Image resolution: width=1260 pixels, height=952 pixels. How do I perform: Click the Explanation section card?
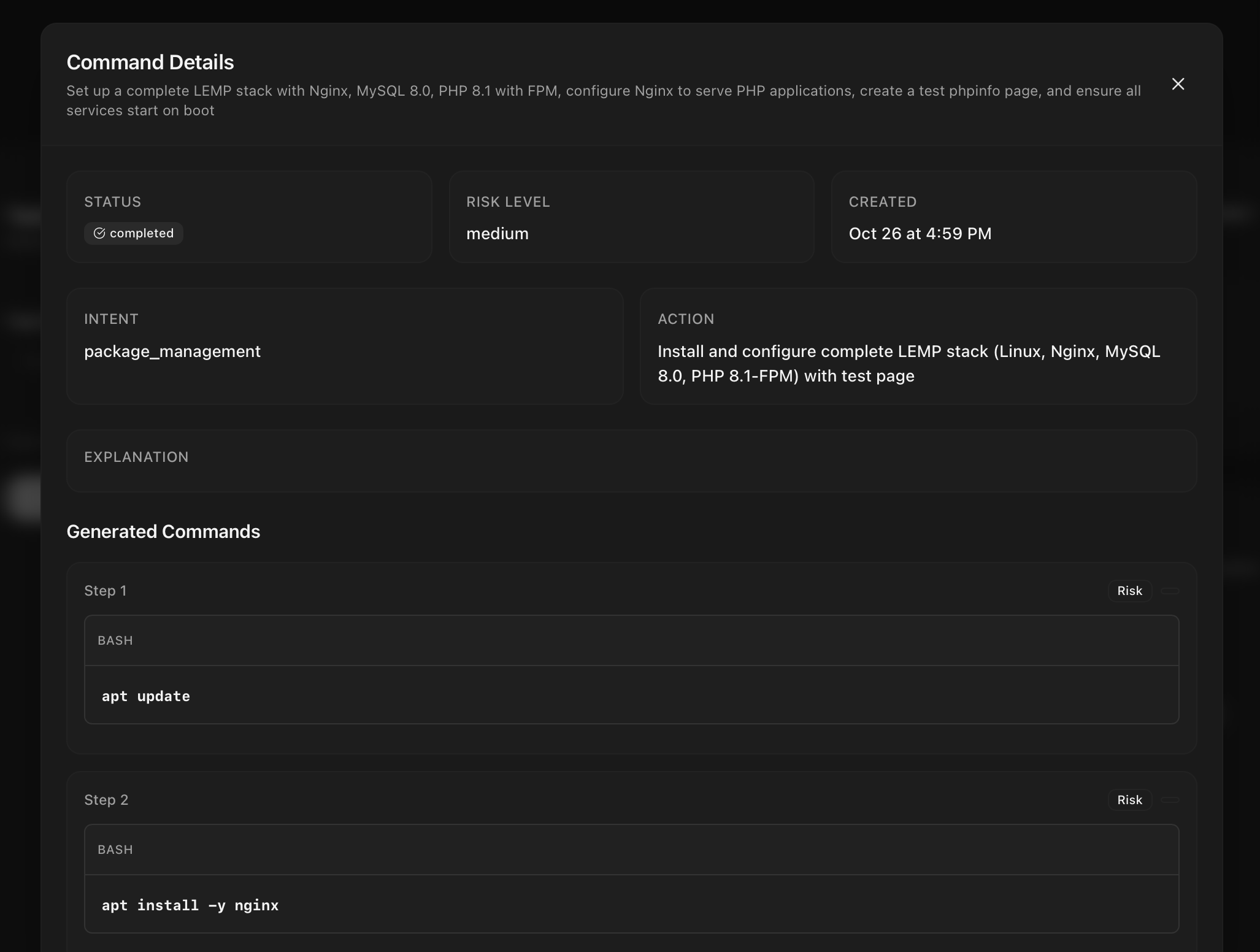(x=631, y=461)
